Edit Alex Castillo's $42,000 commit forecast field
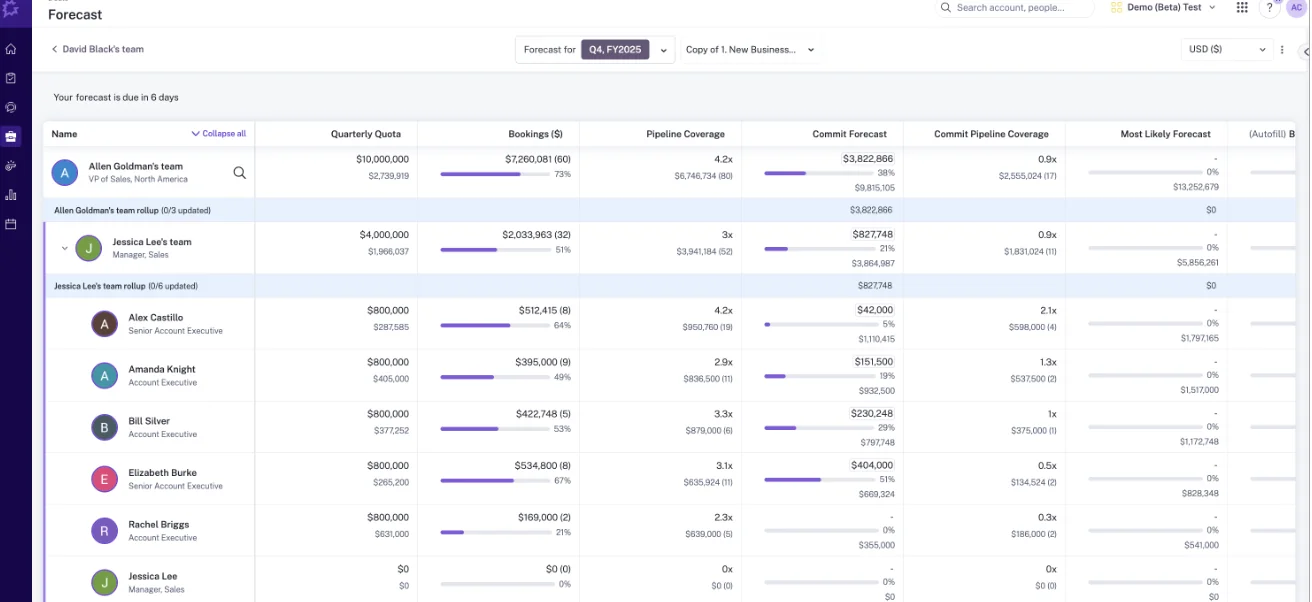 [875, 310]
